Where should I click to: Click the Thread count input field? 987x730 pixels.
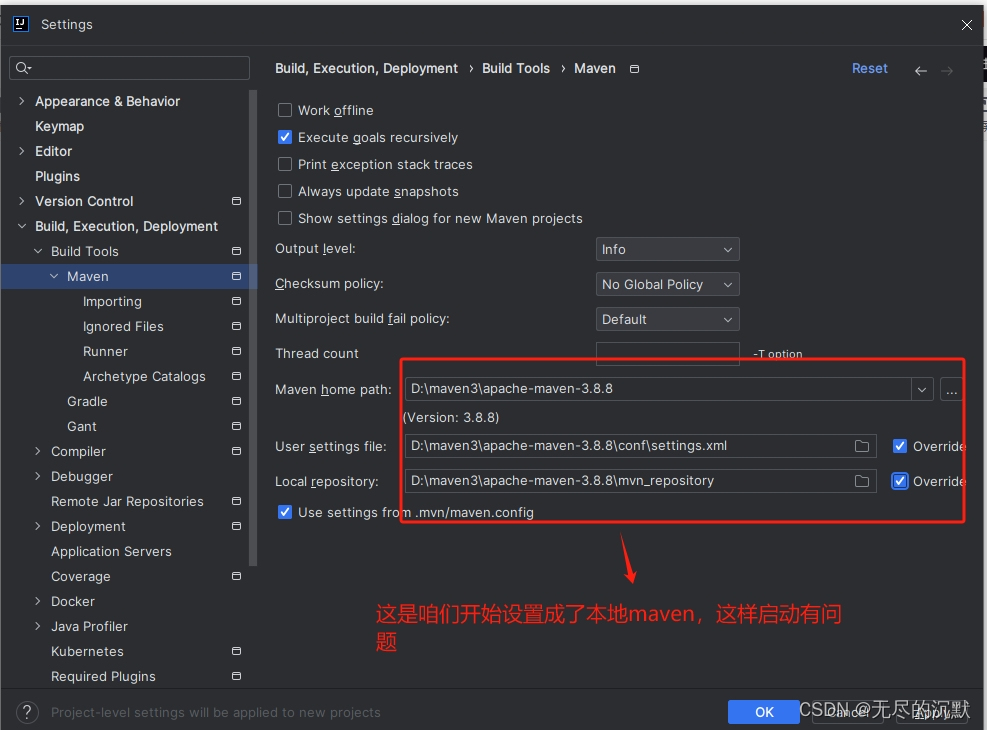point(667,354)
